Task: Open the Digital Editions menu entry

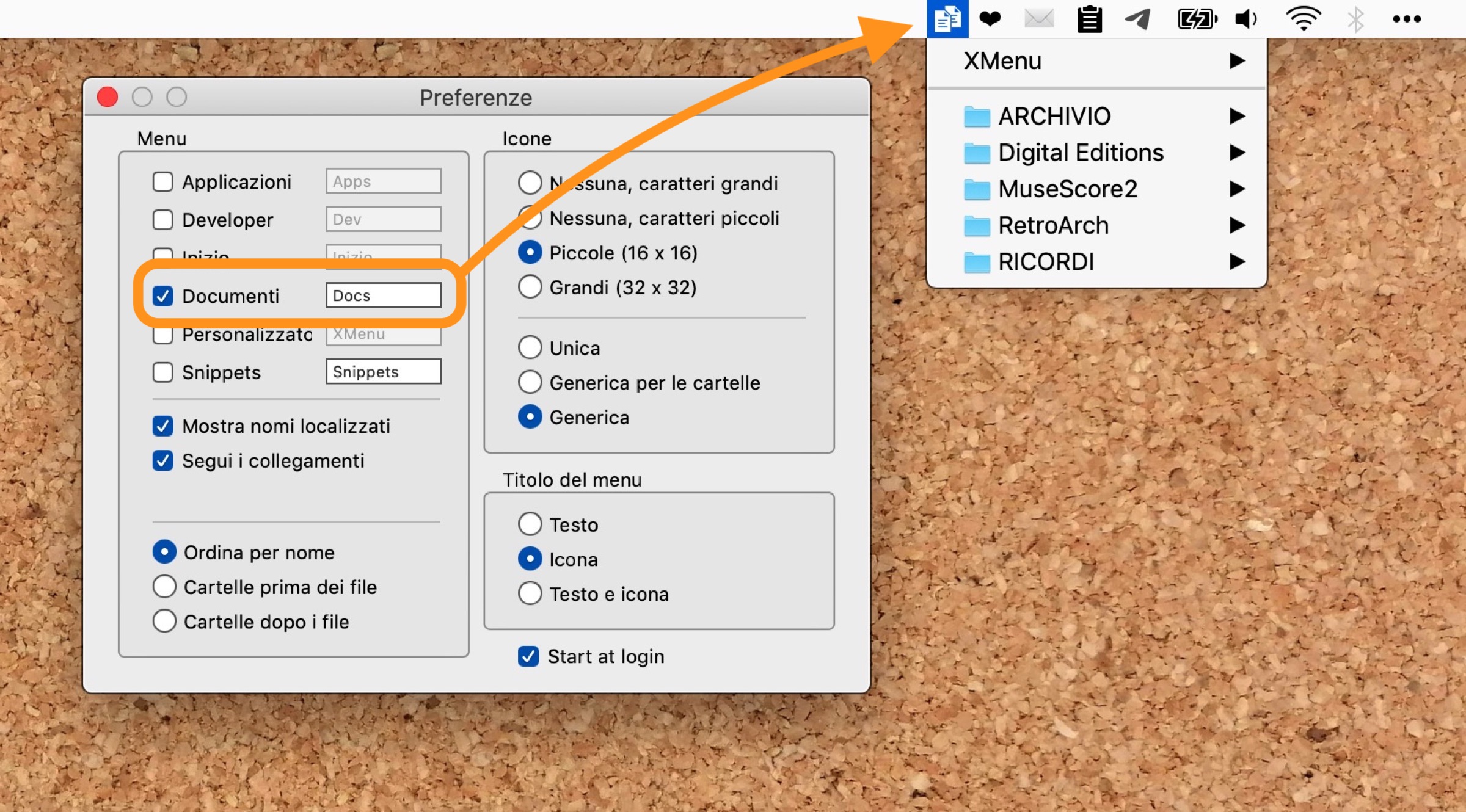Action: [x=1080, y=153]
